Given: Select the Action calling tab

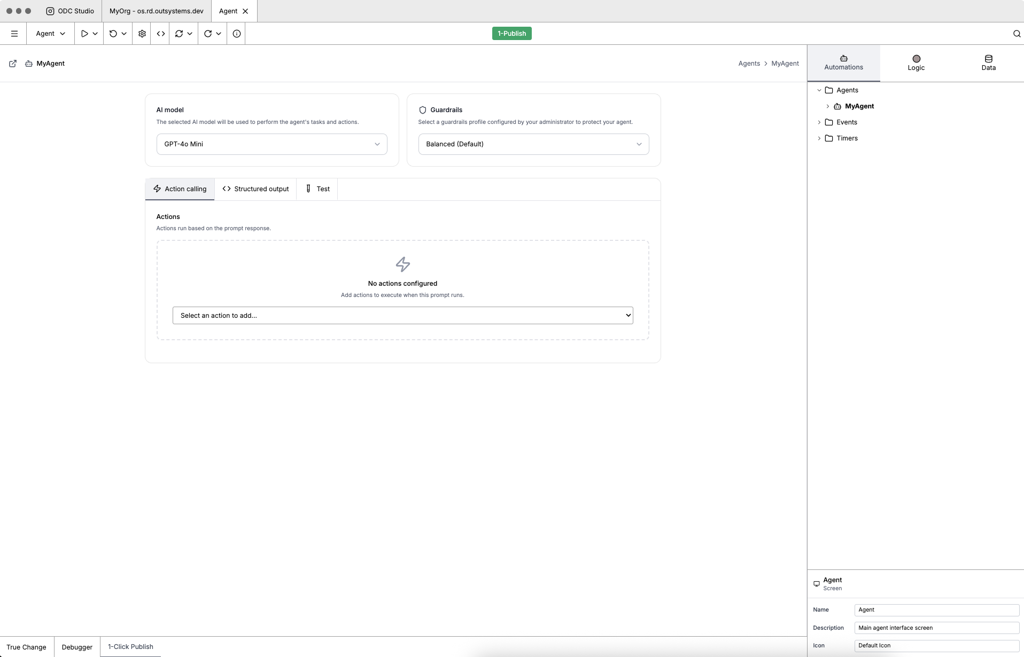Looking at the screenshot, I should pyautogui.click(x=180, y=189).
